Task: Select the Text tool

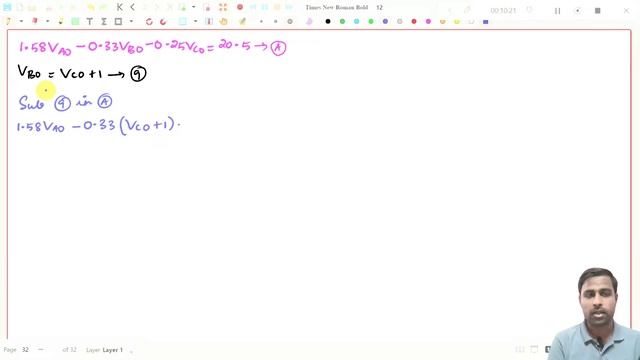Action: tap(89, 21)
